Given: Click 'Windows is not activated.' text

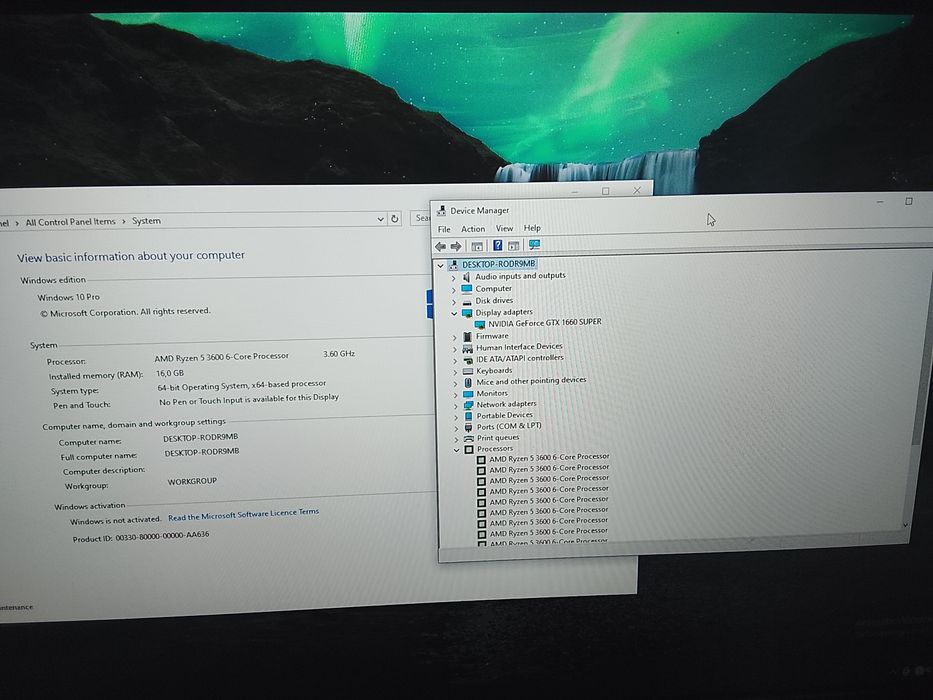Looking at the screenshot, I should (115, 521).
